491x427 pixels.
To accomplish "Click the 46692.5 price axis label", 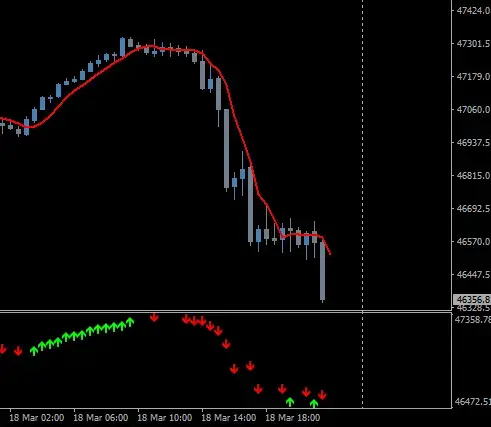I will click(473, 208).
